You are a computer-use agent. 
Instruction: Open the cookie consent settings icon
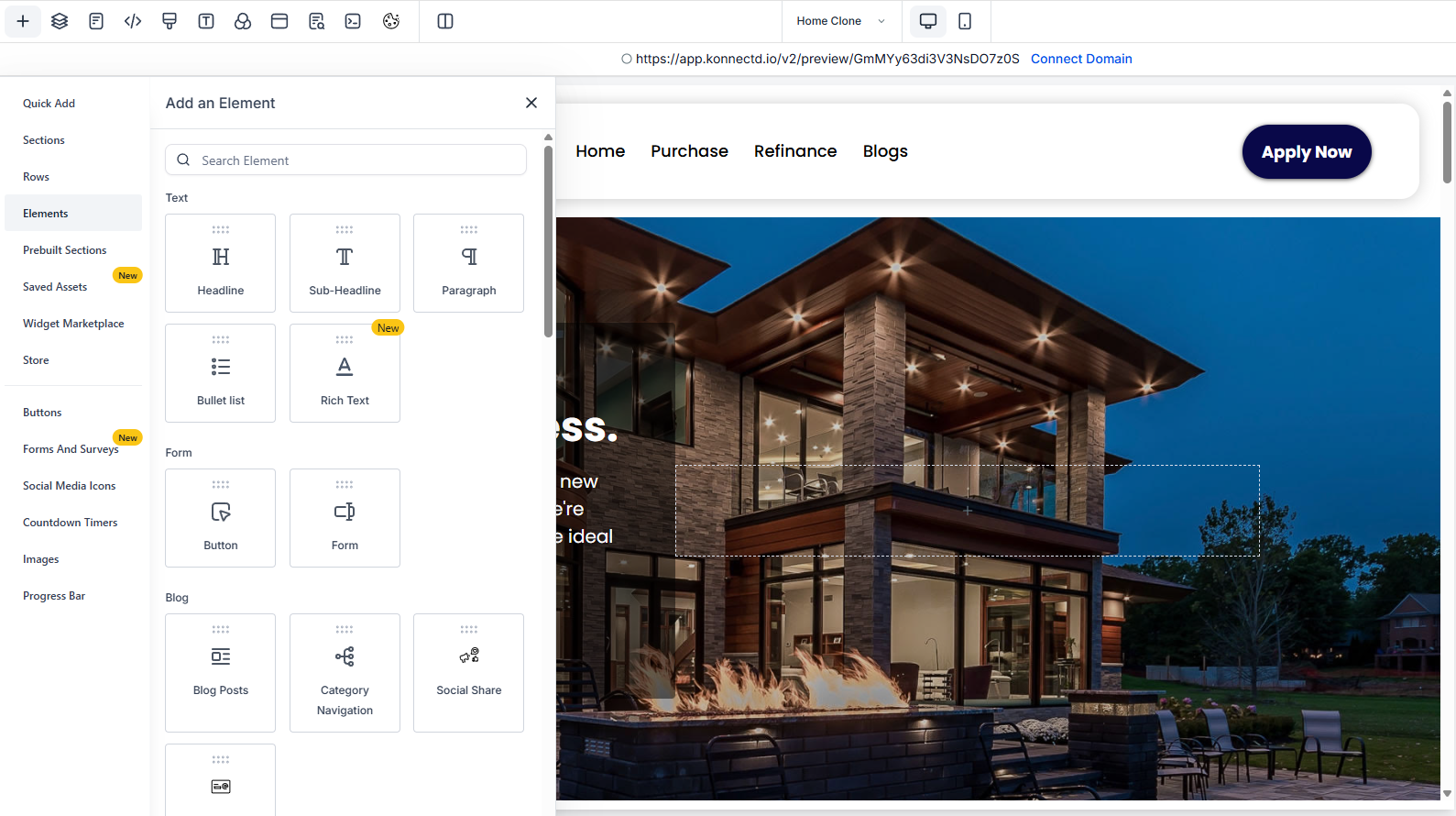point(391,21)
